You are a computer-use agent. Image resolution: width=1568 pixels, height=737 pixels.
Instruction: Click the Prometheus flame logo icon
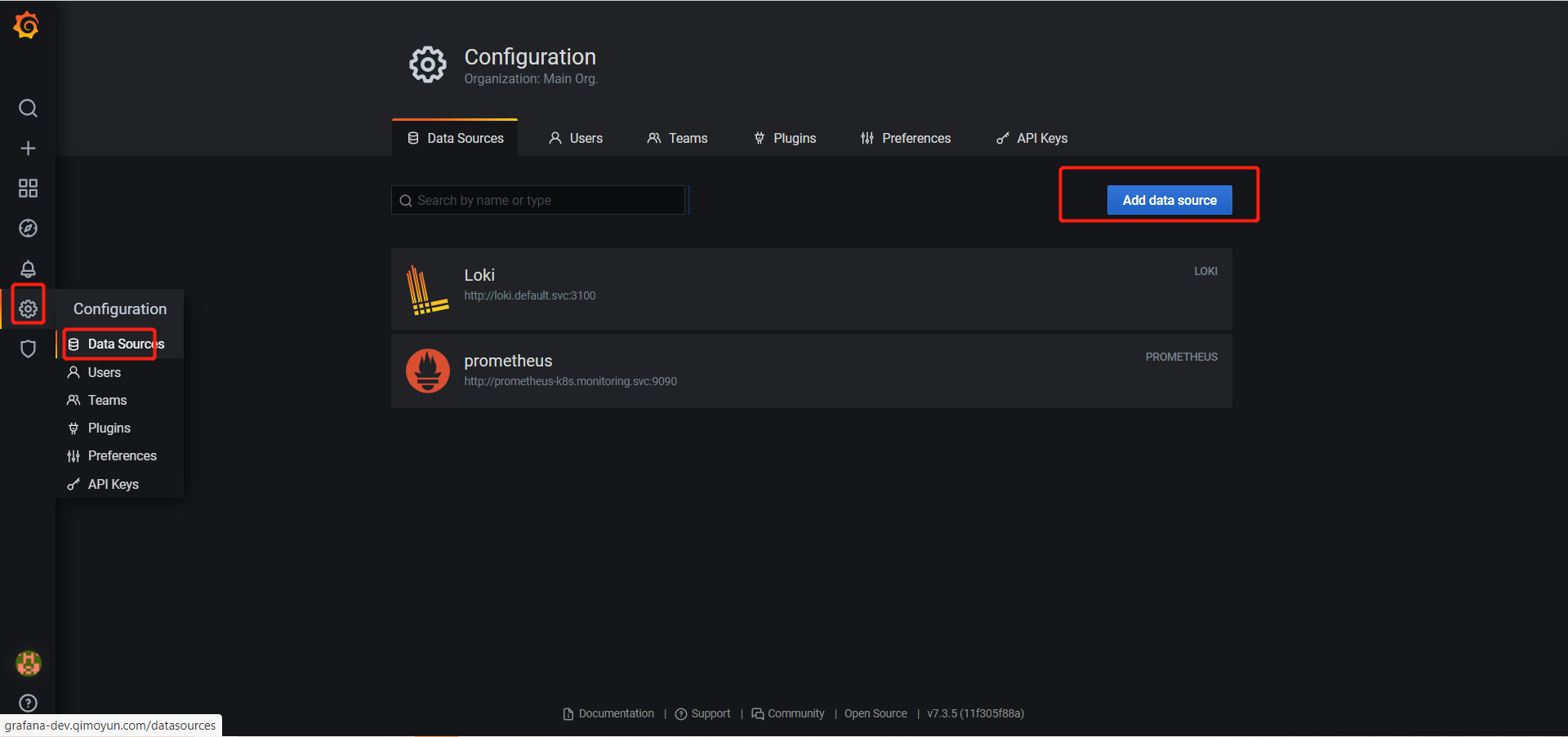428,371
